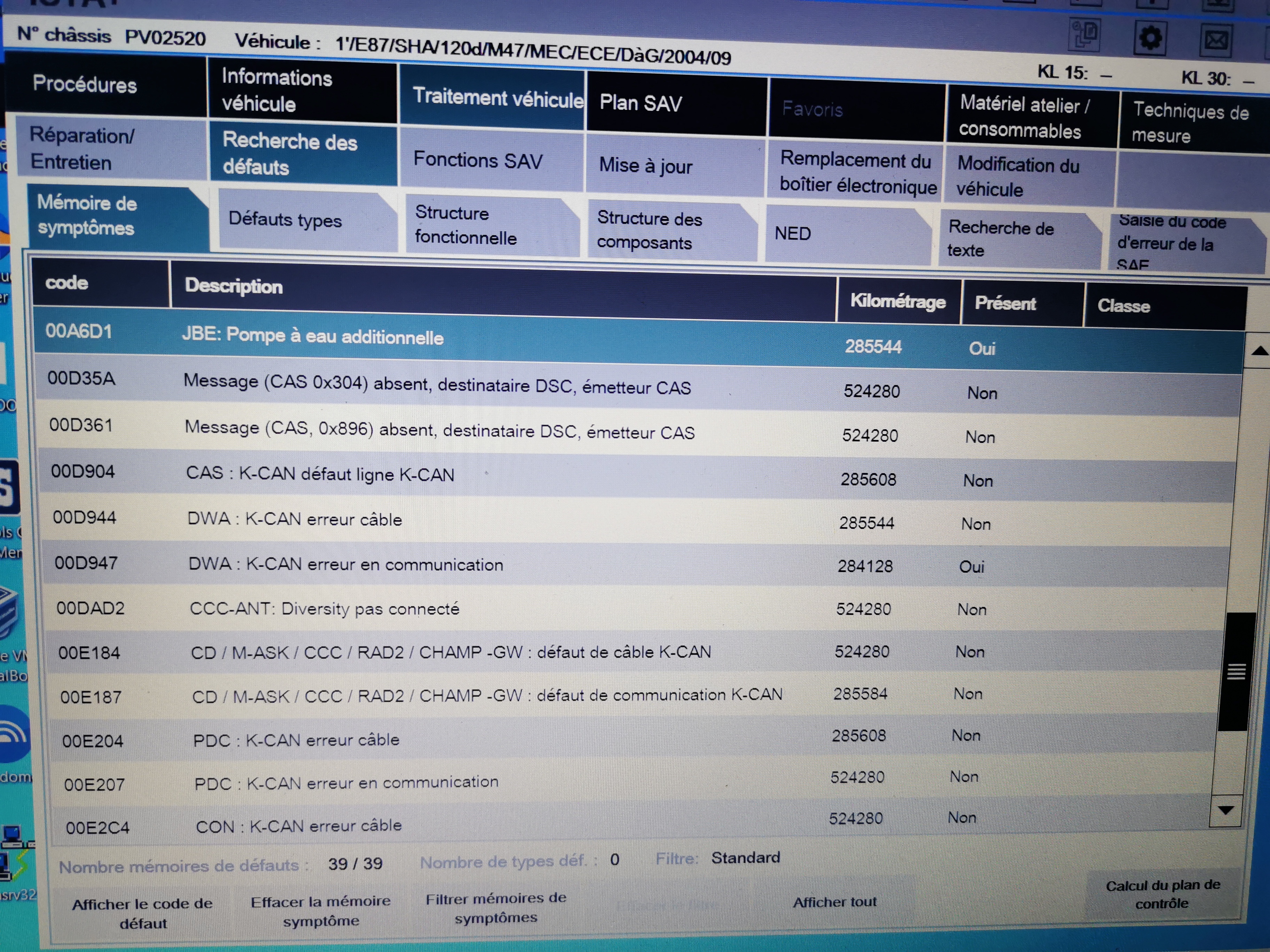Viewport: 1270px width, 952px height.
Task: Switch to Informations véhicule tab
Action: coord(277,91)
